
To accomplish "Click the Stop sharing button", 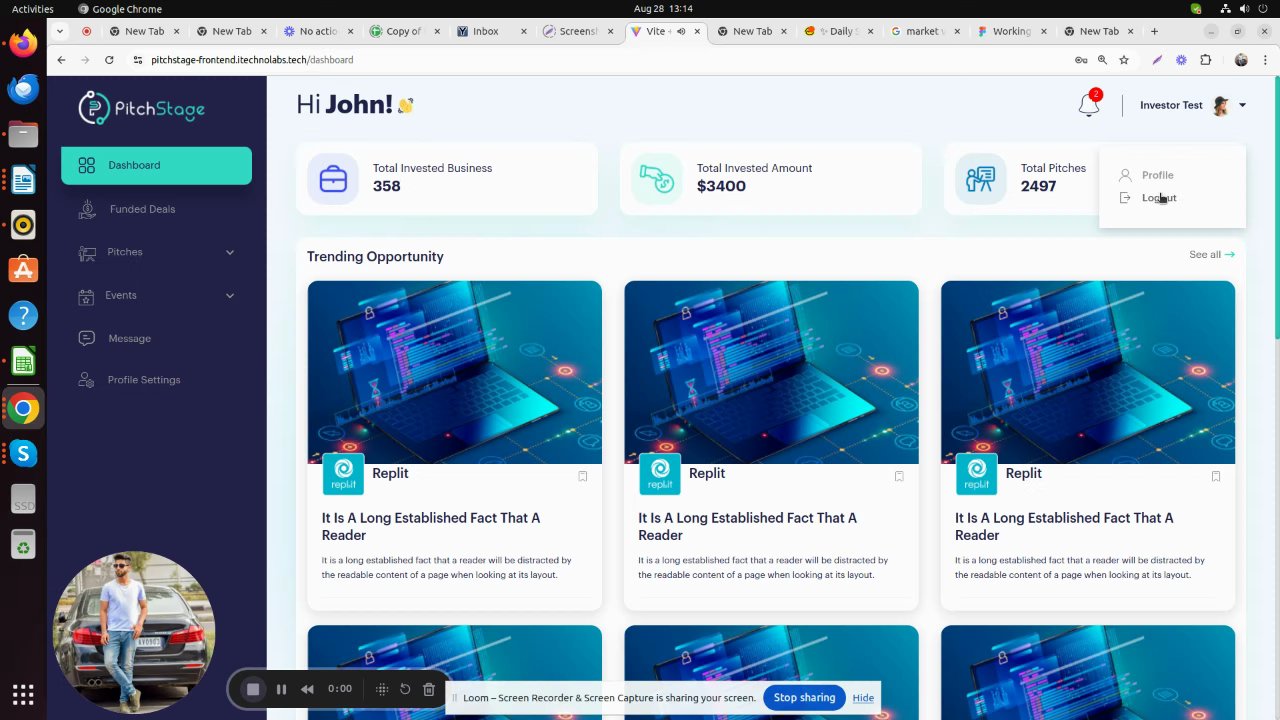I will tap(804, 697).
